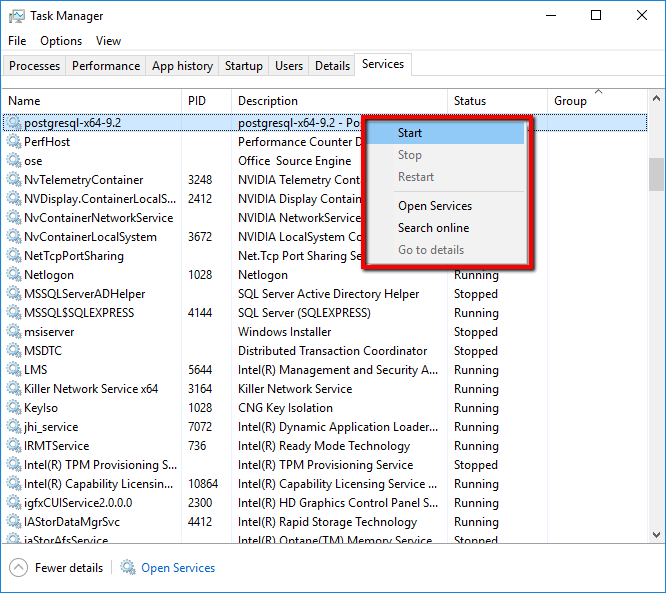The image size is (666, 593).
Task: Click the Open Services gear icon at bottom
Action: 128,568
